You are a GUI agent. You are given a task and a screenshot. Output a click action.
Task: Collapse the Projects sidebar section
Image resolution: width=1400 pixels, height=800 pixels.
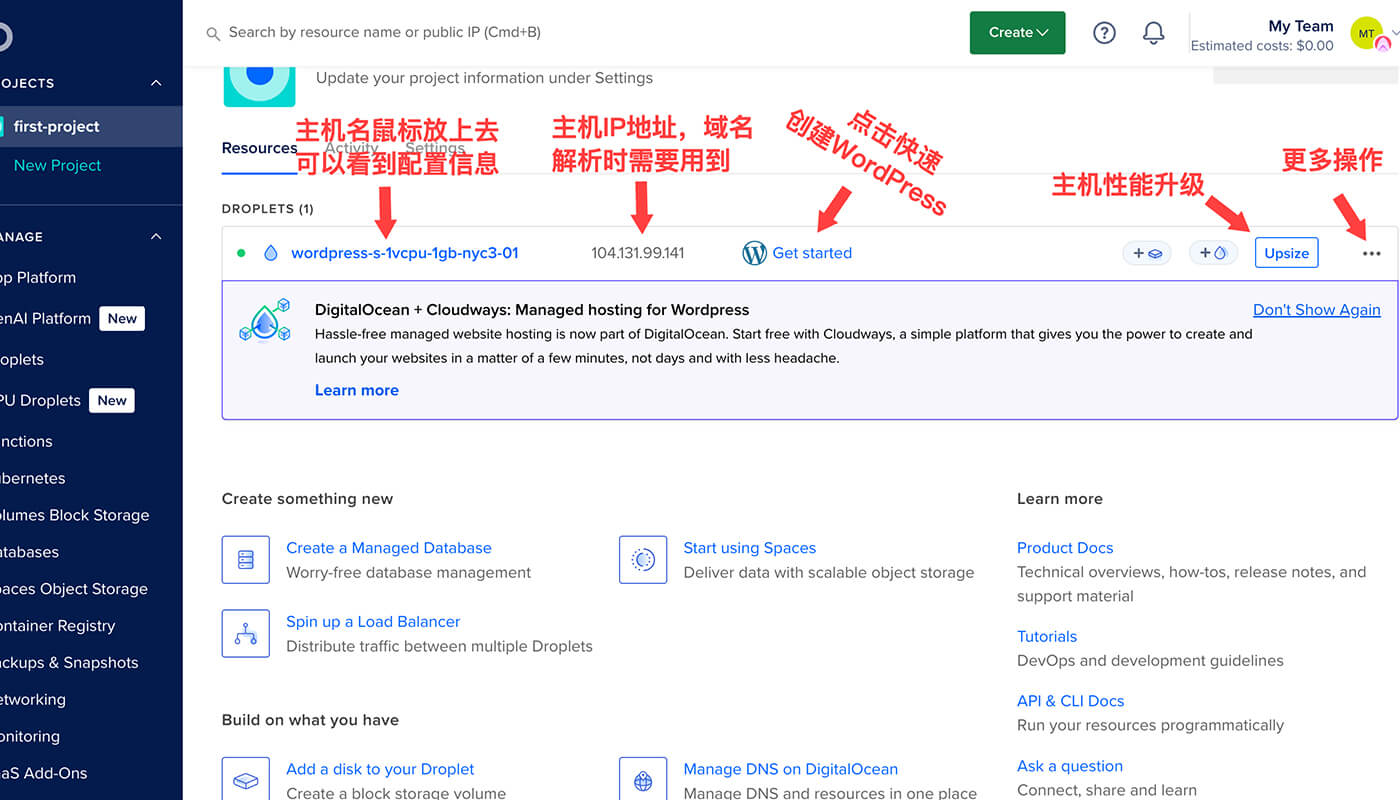click(x=156, y=83)
